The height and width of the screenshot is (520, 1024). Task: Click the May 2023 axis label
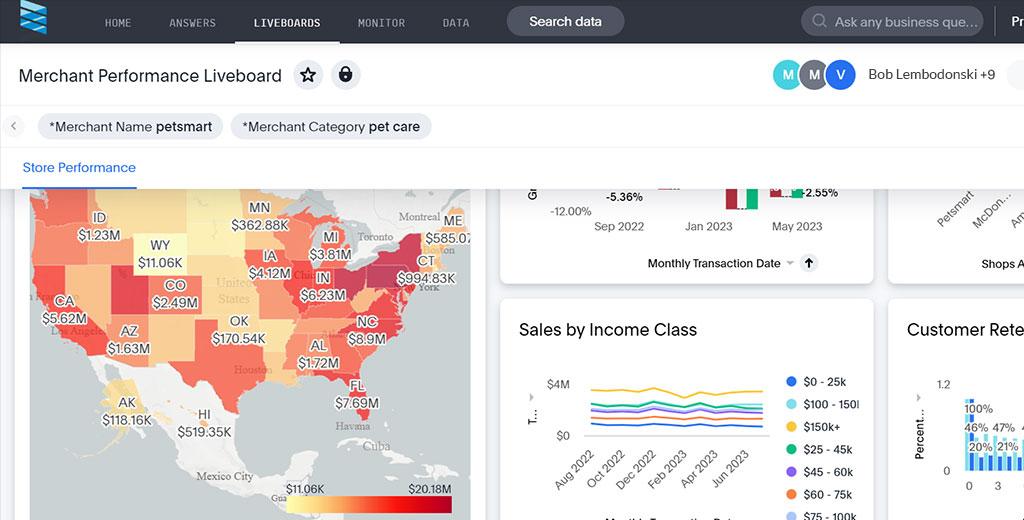[x=797, y=227]
